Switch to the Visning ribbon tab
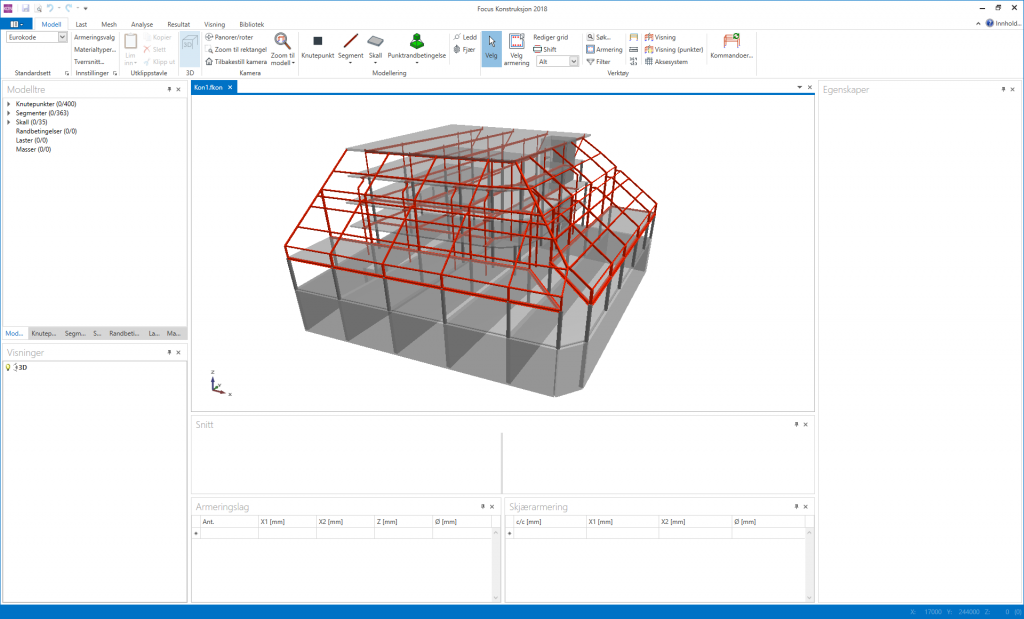 pyautogui.click(x=214, y=24)
